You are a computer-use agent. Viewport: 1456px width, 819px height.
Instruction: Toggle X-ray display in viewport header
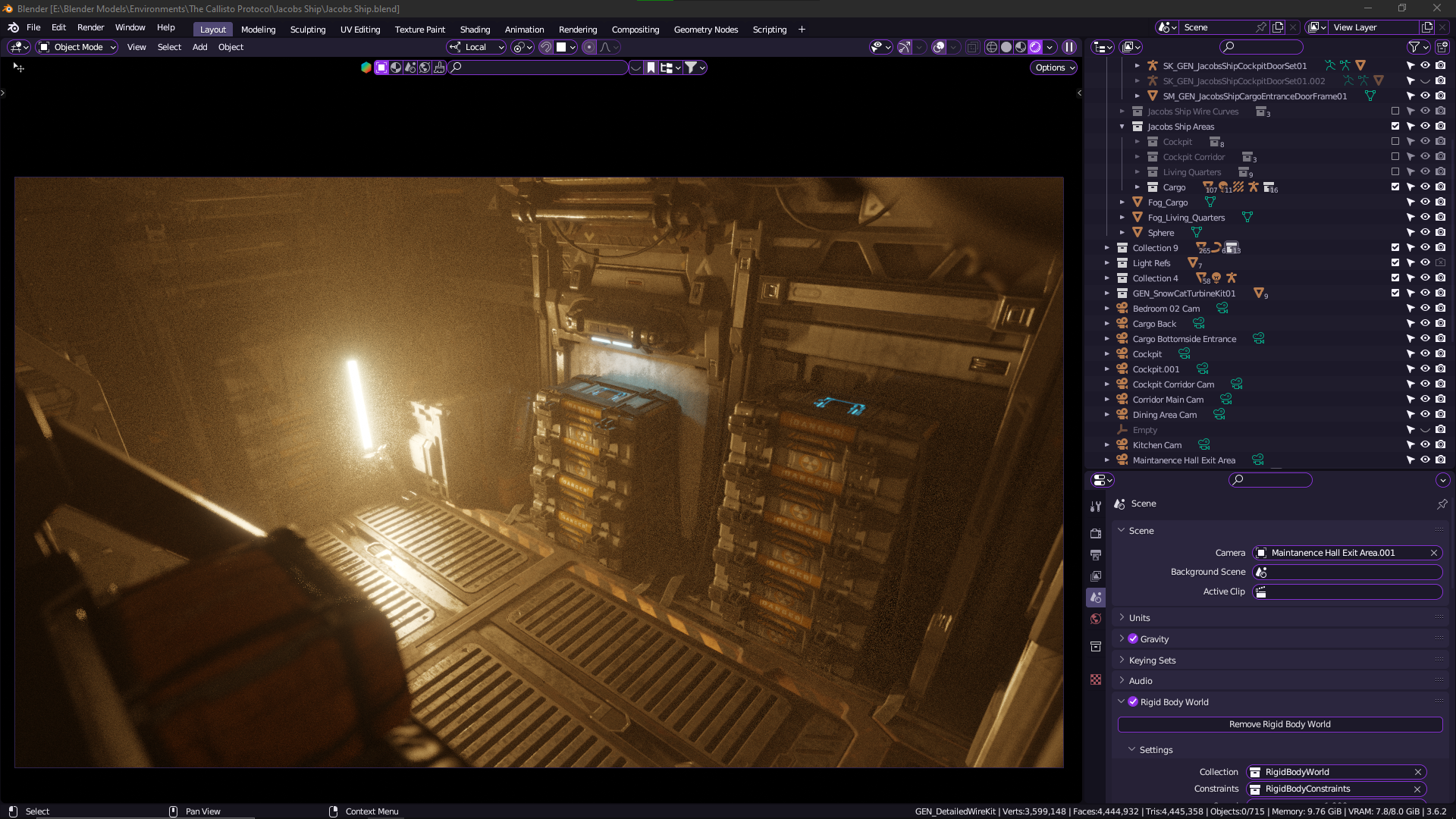pyautogui.click(x=972, y=47)
